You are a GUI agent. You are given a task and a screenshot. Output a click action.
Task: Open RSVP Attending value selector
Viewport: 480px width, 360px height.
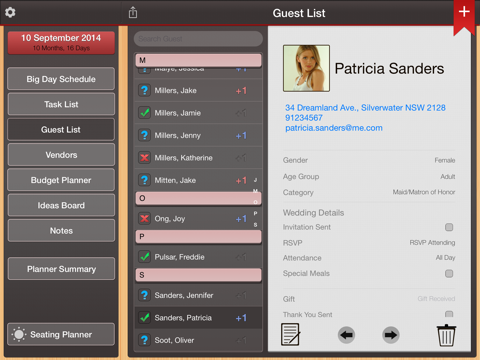[x=432, y=243]
